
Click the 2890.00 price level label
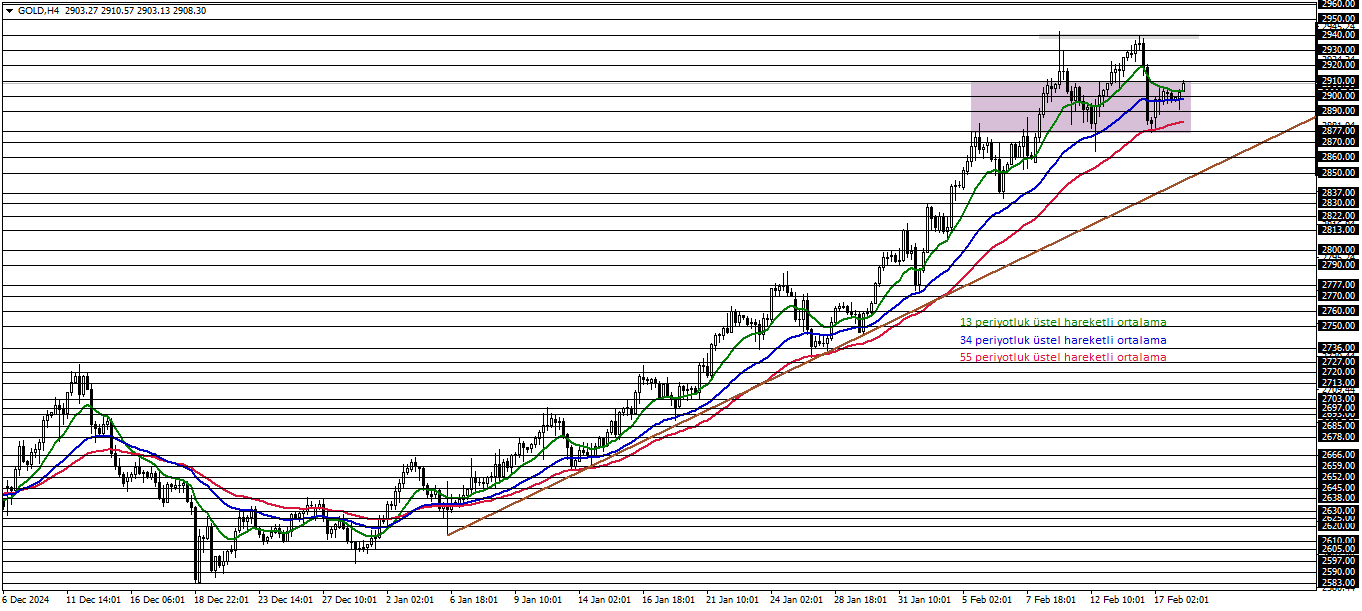(1338, 111)
